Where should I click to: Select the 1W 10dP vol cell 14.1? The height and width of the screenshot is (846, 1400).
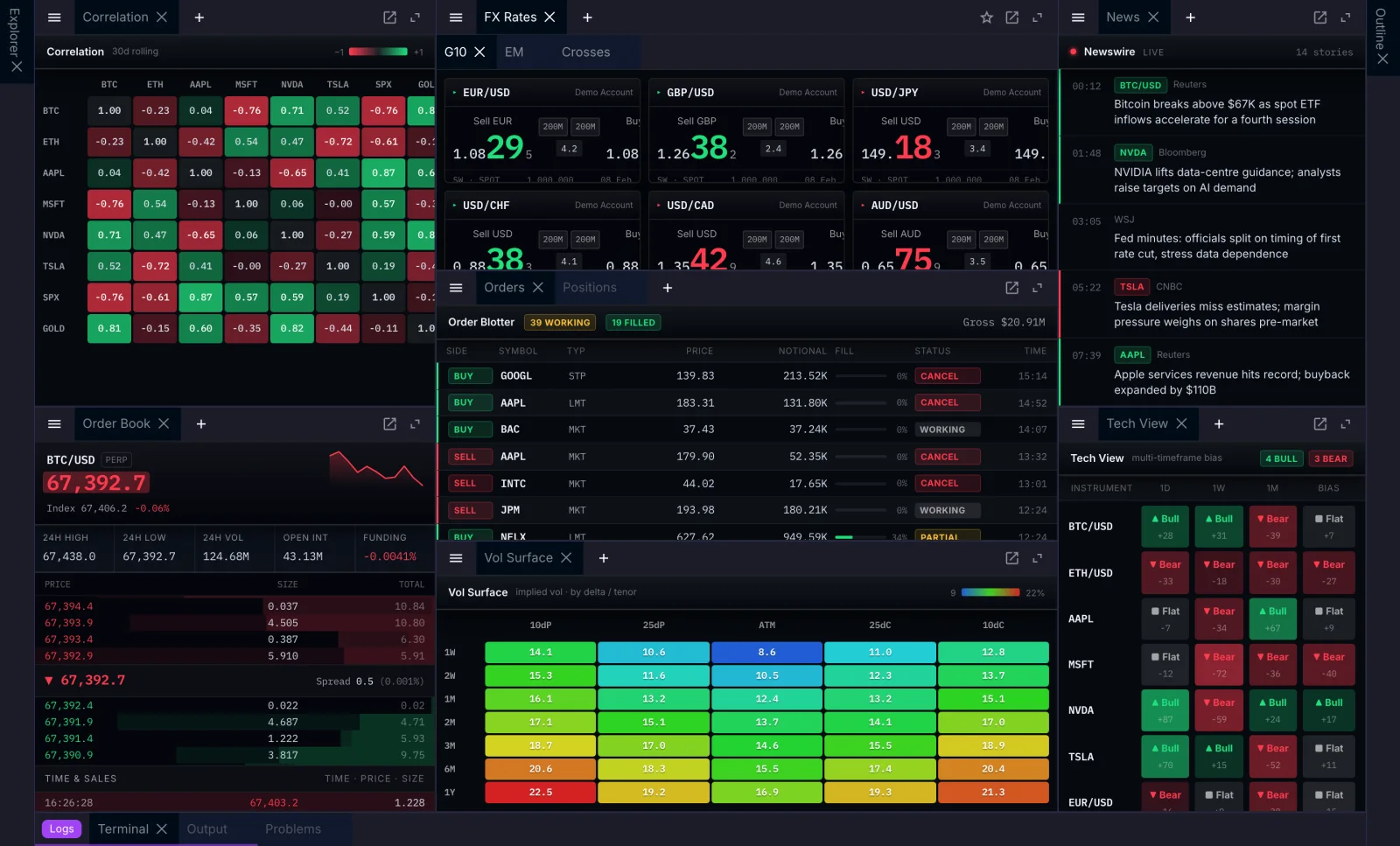pyautogui.click(x=541, y=653)
